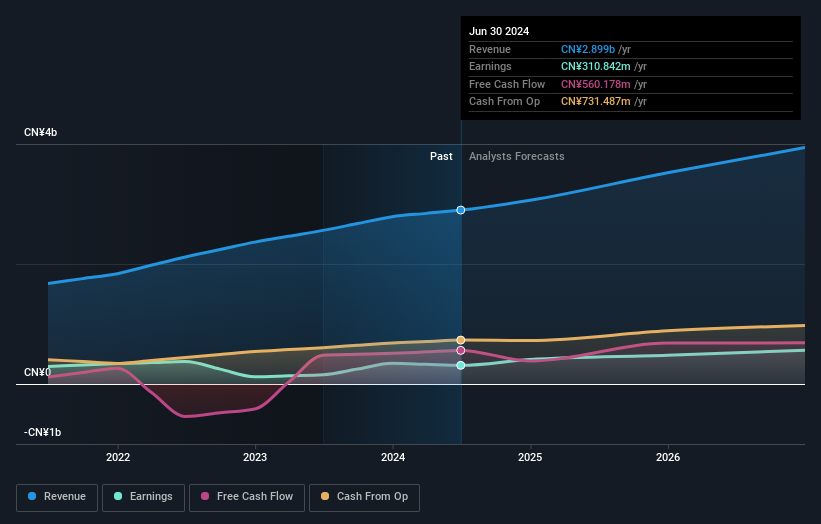Select the 2024 x-axis label
This screenshot has width=821, height=524.
(x=393, y=457)
